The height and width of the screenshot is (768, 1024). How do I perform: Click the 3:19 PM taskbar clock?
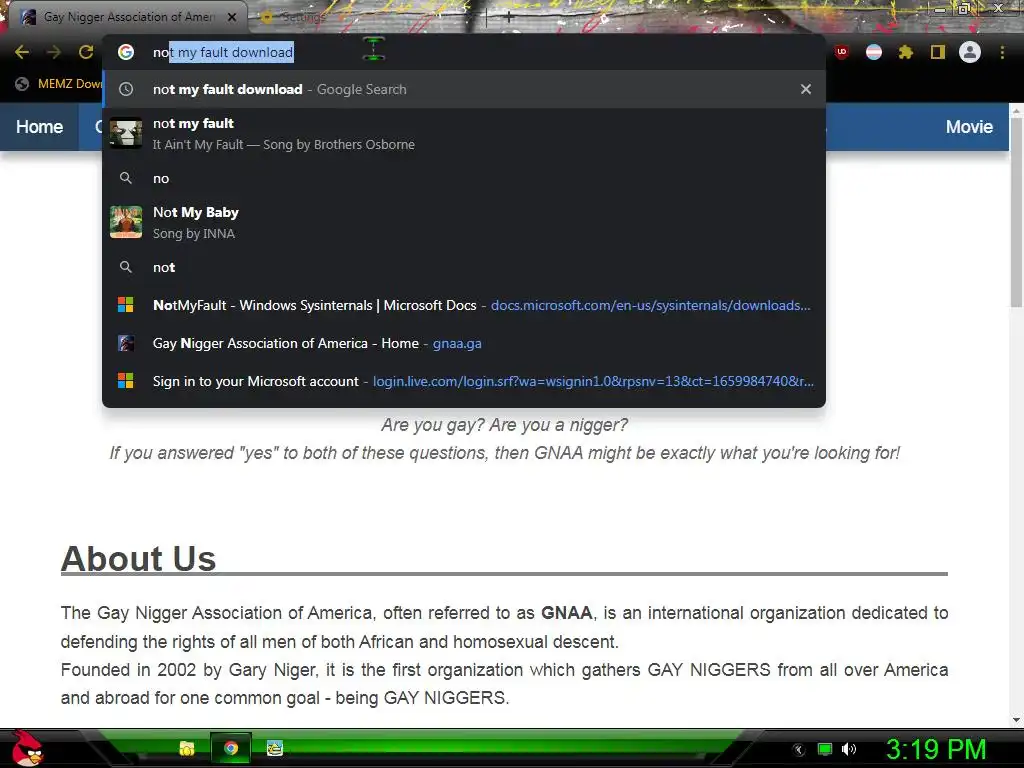point(936,749)
